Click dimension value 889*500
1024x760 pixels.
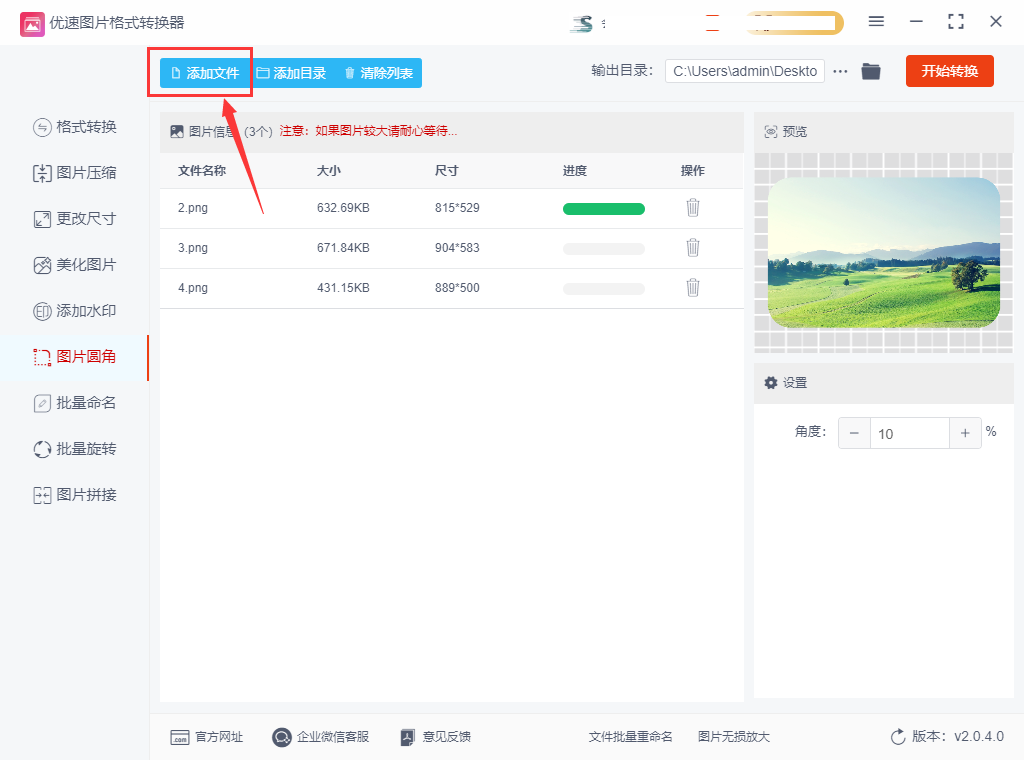point(457,287)
